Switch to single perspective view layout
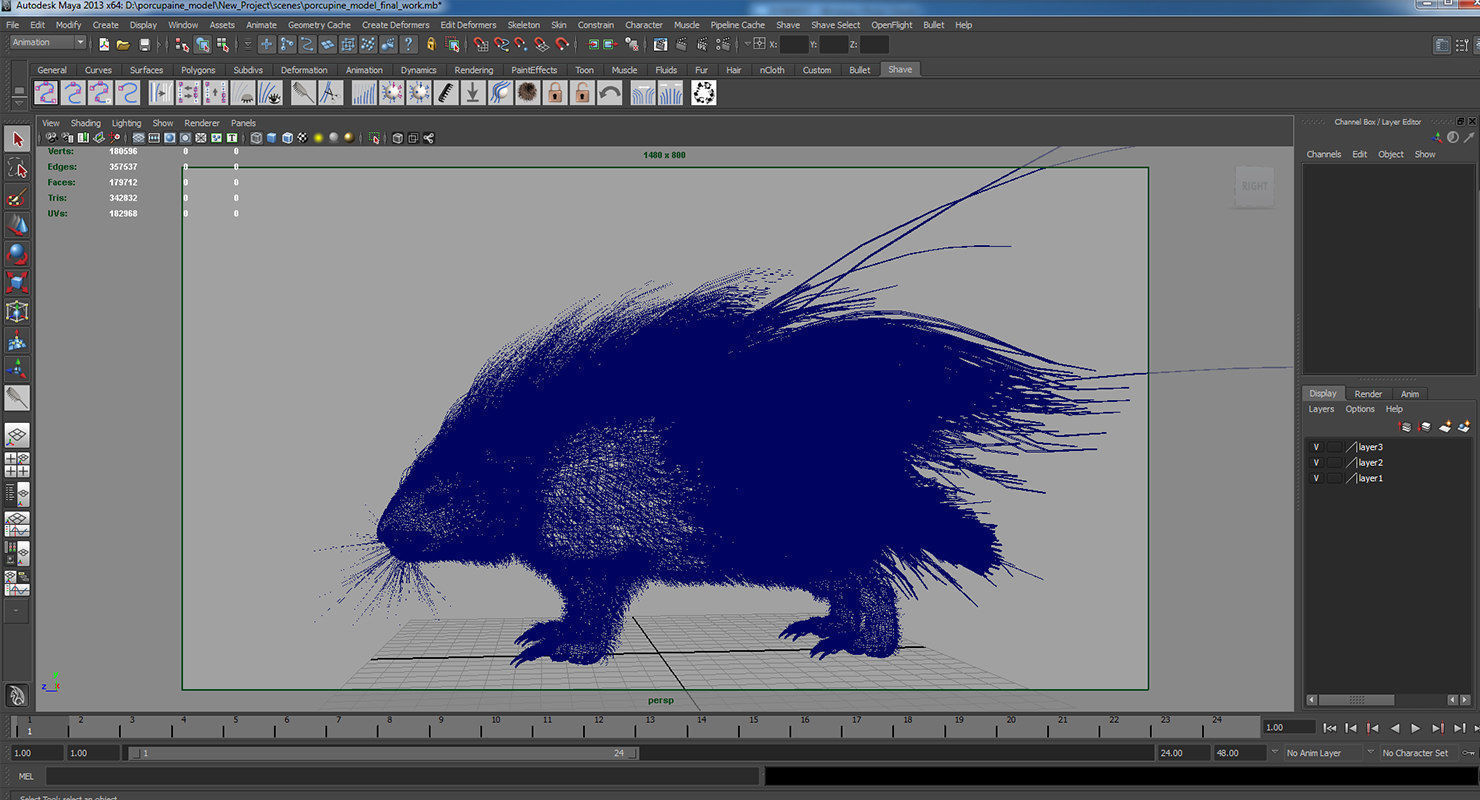 click(x=17, y=435)
